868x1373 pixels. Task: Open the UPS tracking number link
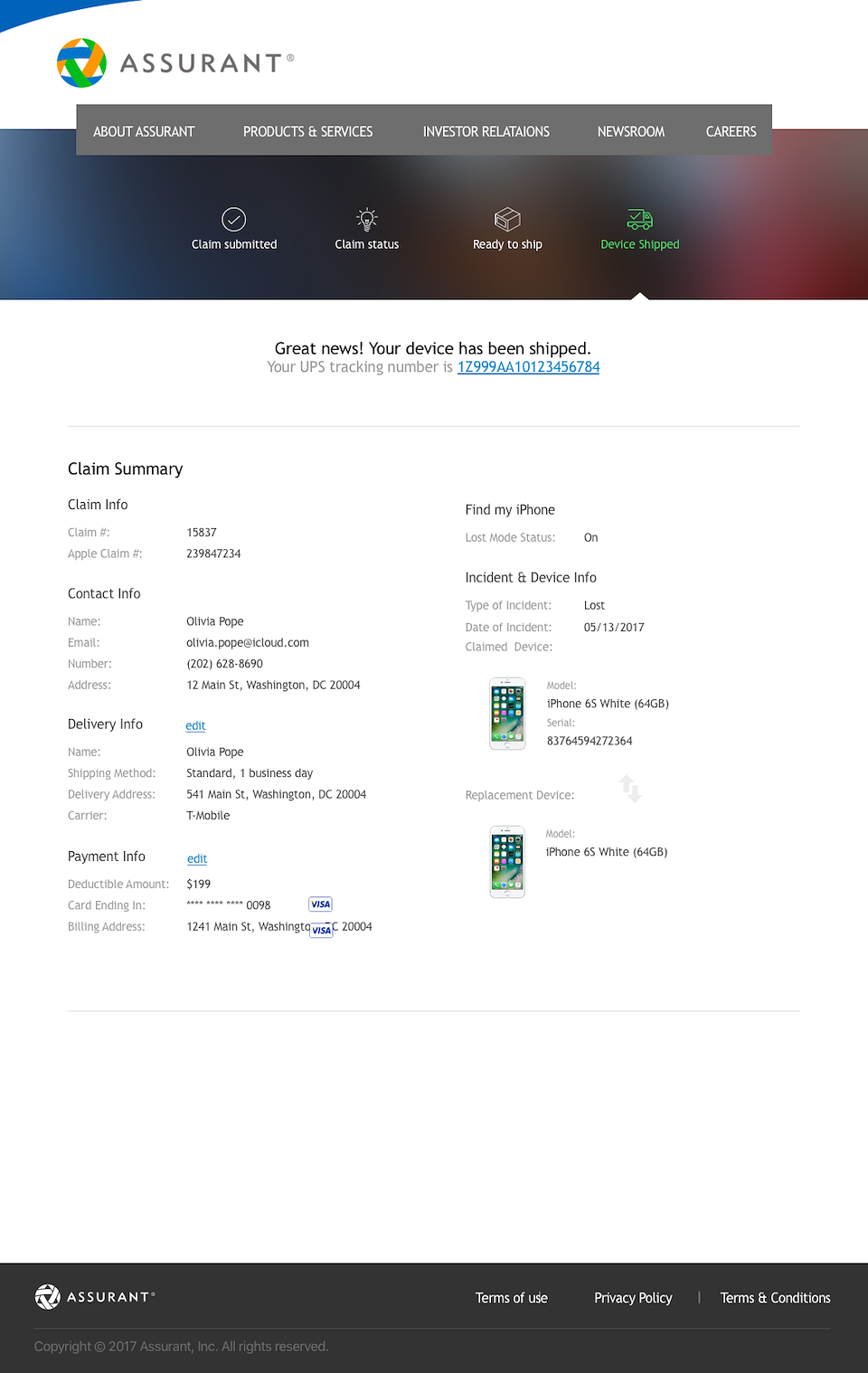click(x=528, y=367)
